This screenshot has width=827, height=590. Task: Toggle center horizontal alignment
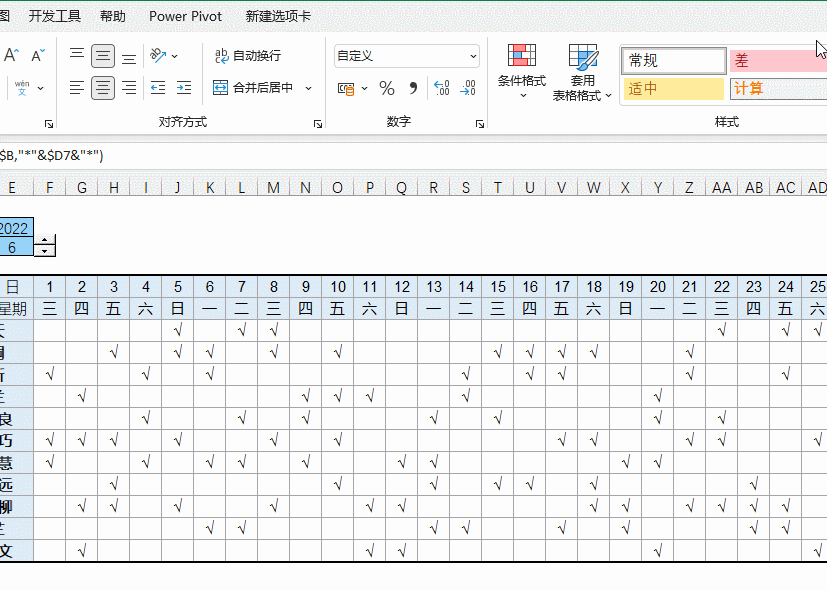(x=103, y=88)
